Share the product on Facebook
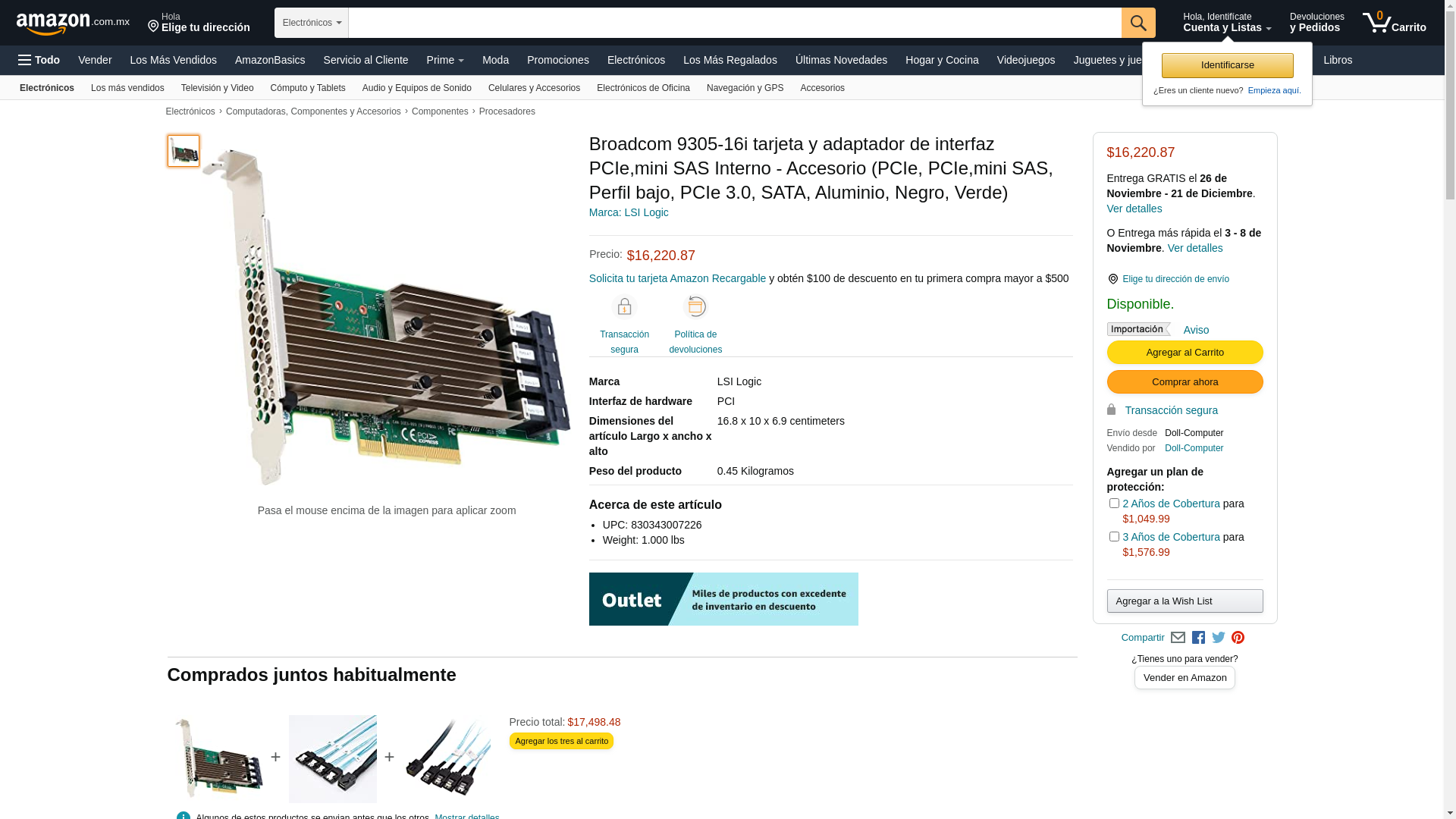The image size is (1456, 819). coord(1198,638)
